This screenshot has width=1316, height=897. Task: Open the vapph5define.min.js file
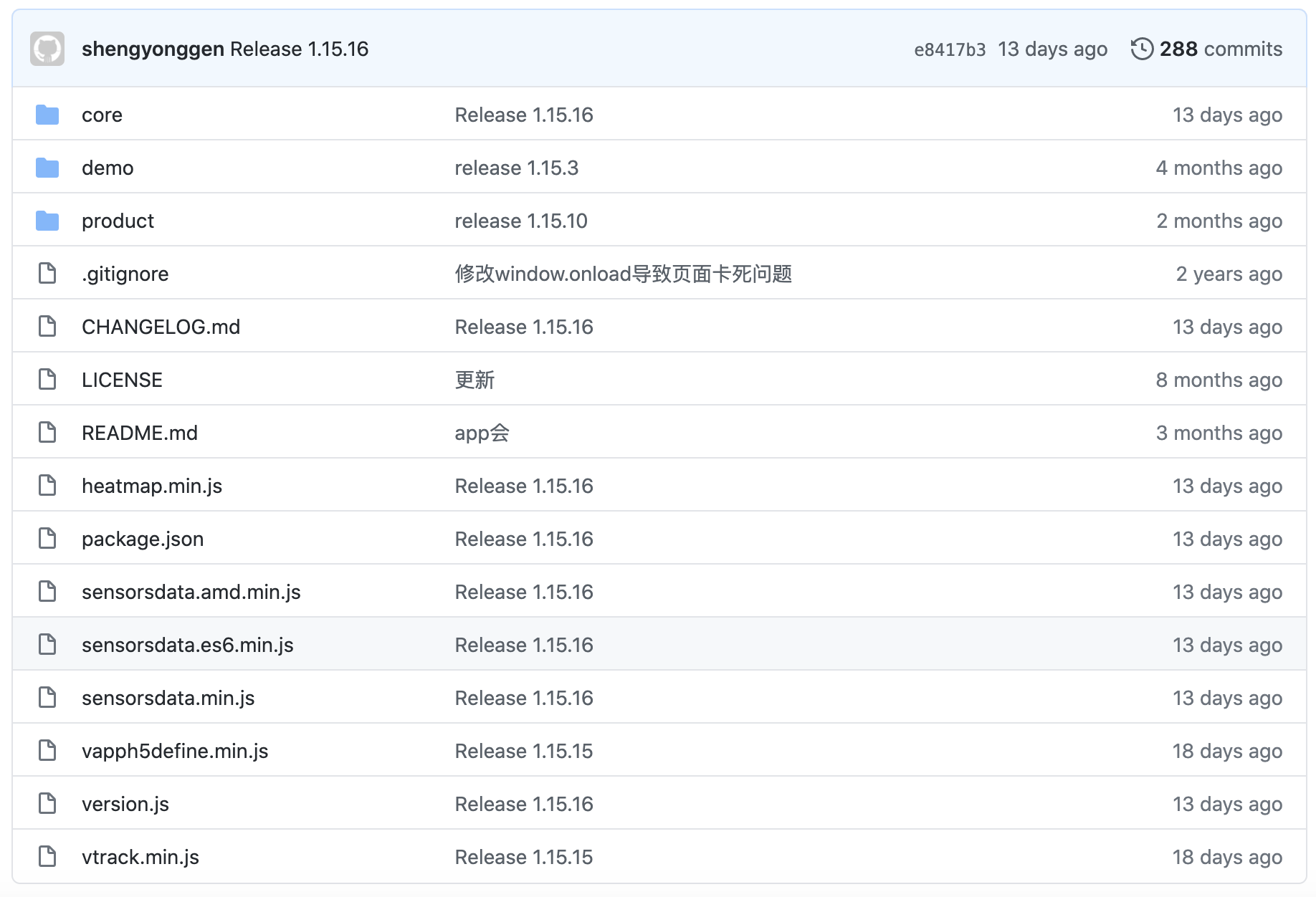174,750
